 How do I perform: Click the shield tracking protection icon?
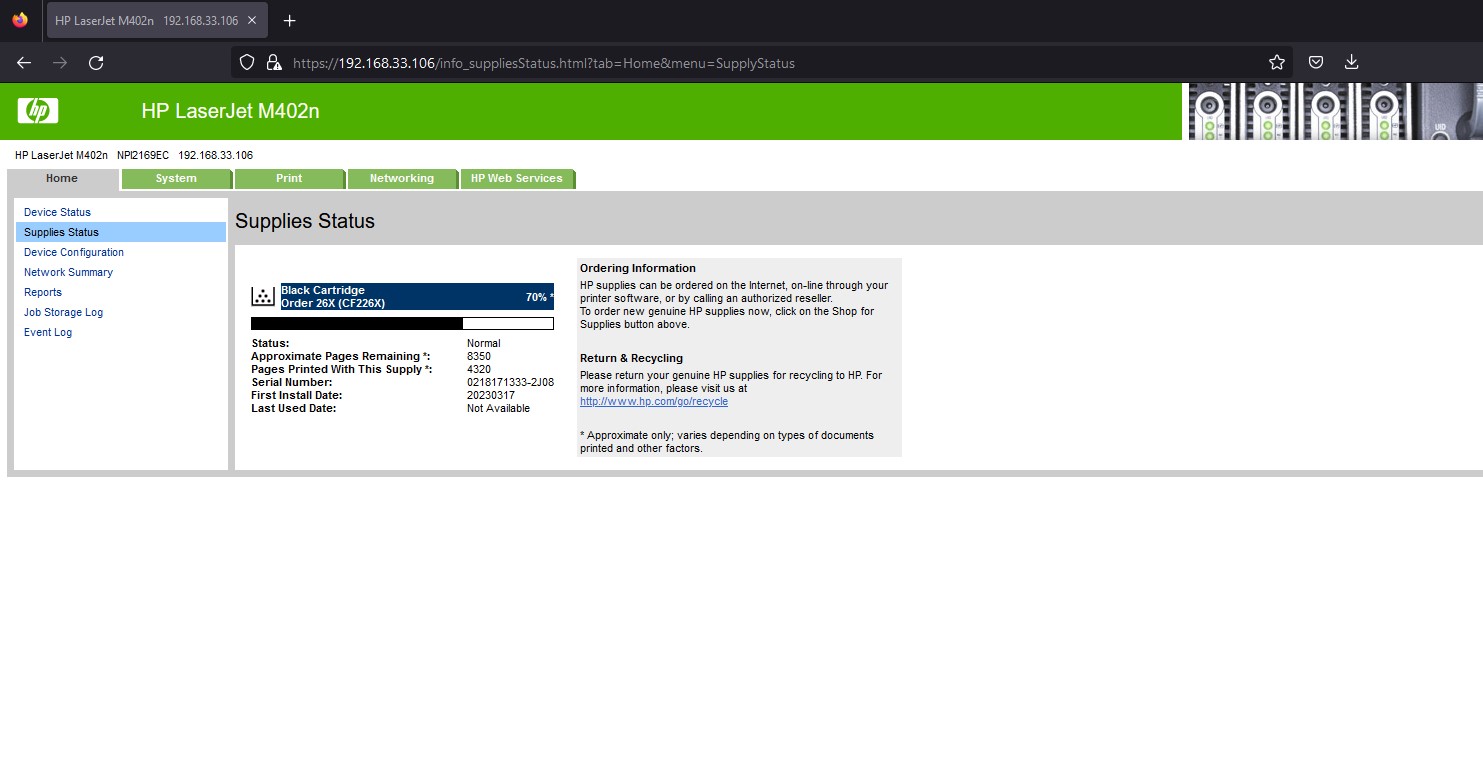(248, 63)
